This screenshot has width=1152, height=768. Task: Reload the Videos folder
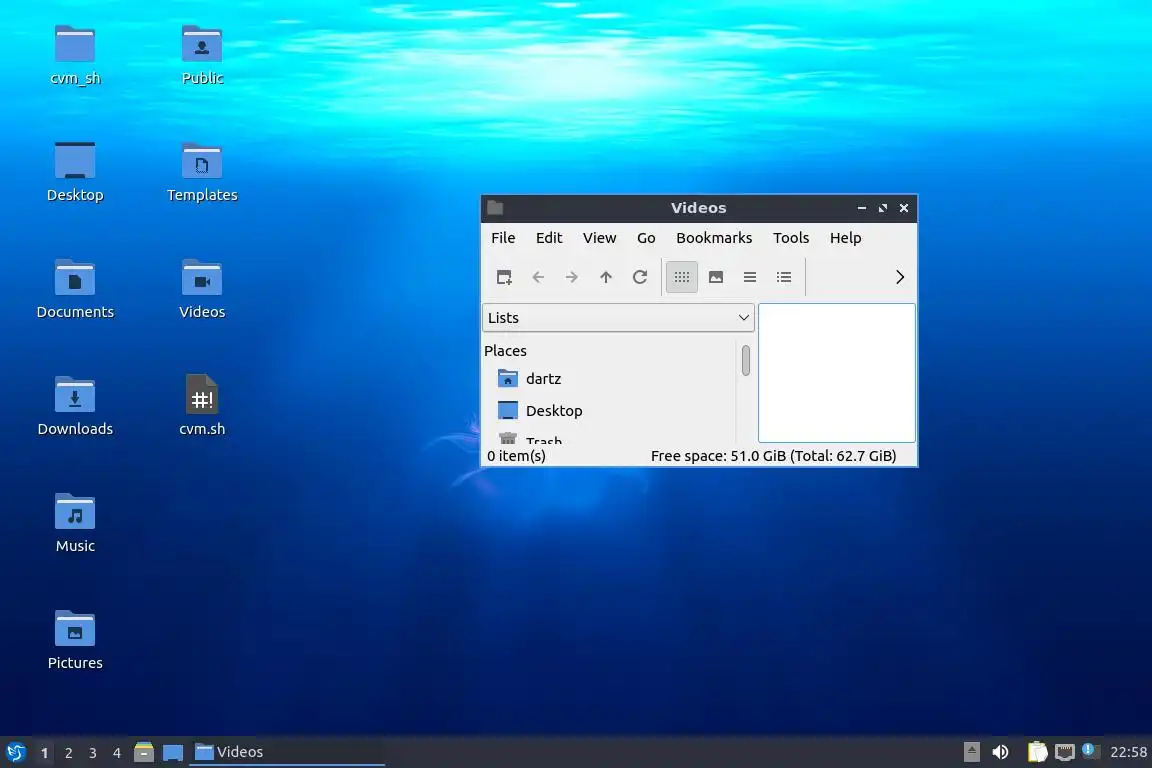tap(640, 277)
